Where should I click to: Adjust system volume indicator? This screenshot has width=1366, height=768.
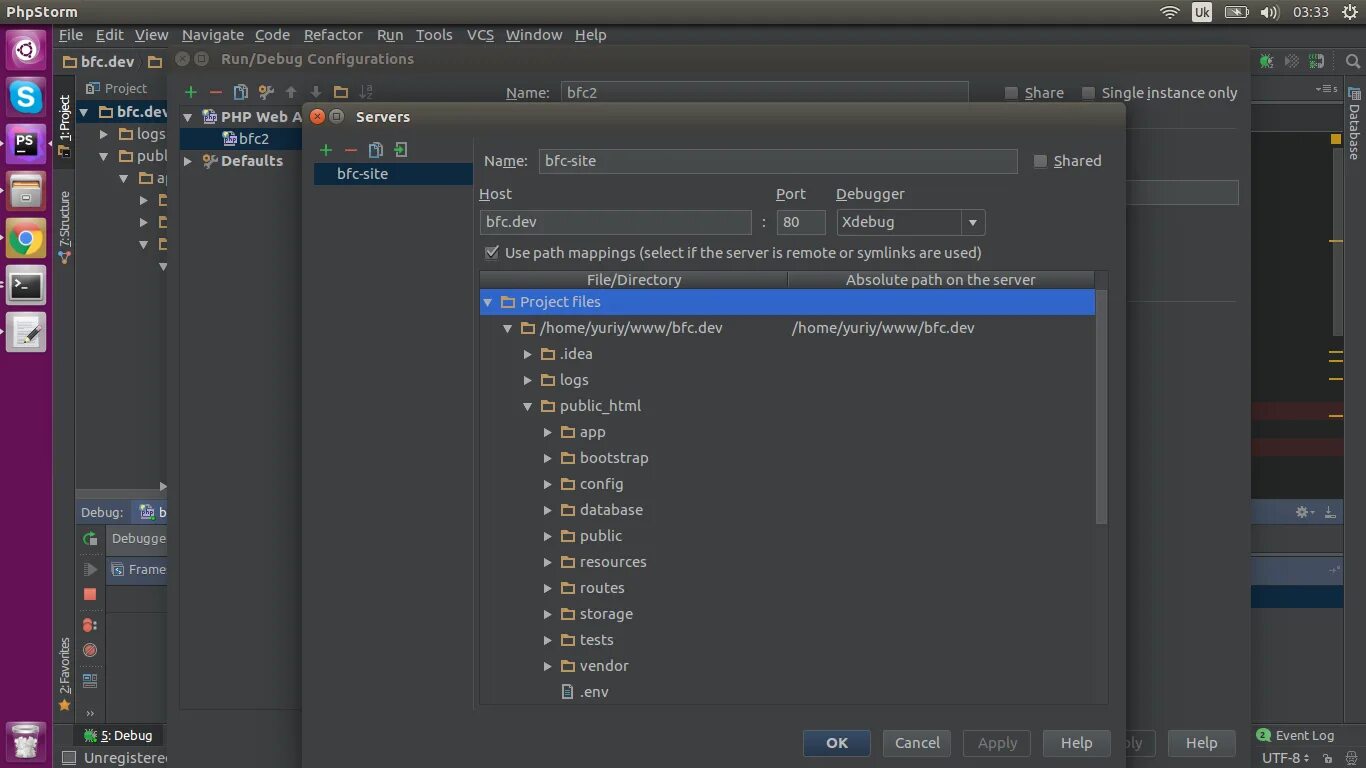[x=1270, y=12]
